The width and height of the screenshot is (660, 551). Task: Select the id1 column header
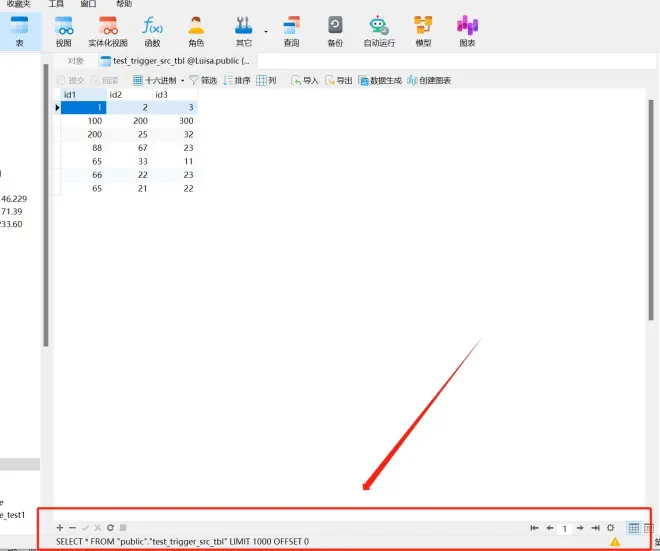point(83,95)
